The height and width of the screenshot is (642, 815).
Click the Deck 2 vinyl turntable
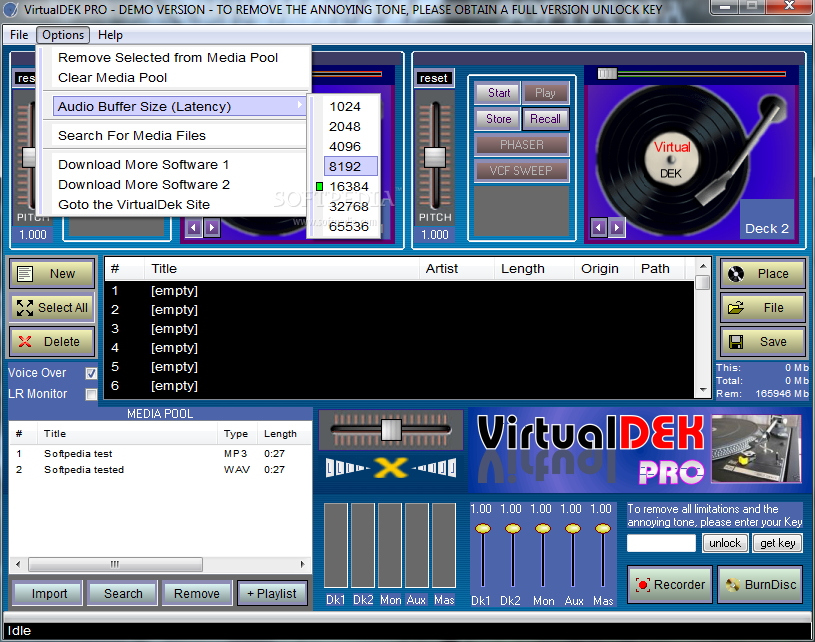[x=671, y=159]
